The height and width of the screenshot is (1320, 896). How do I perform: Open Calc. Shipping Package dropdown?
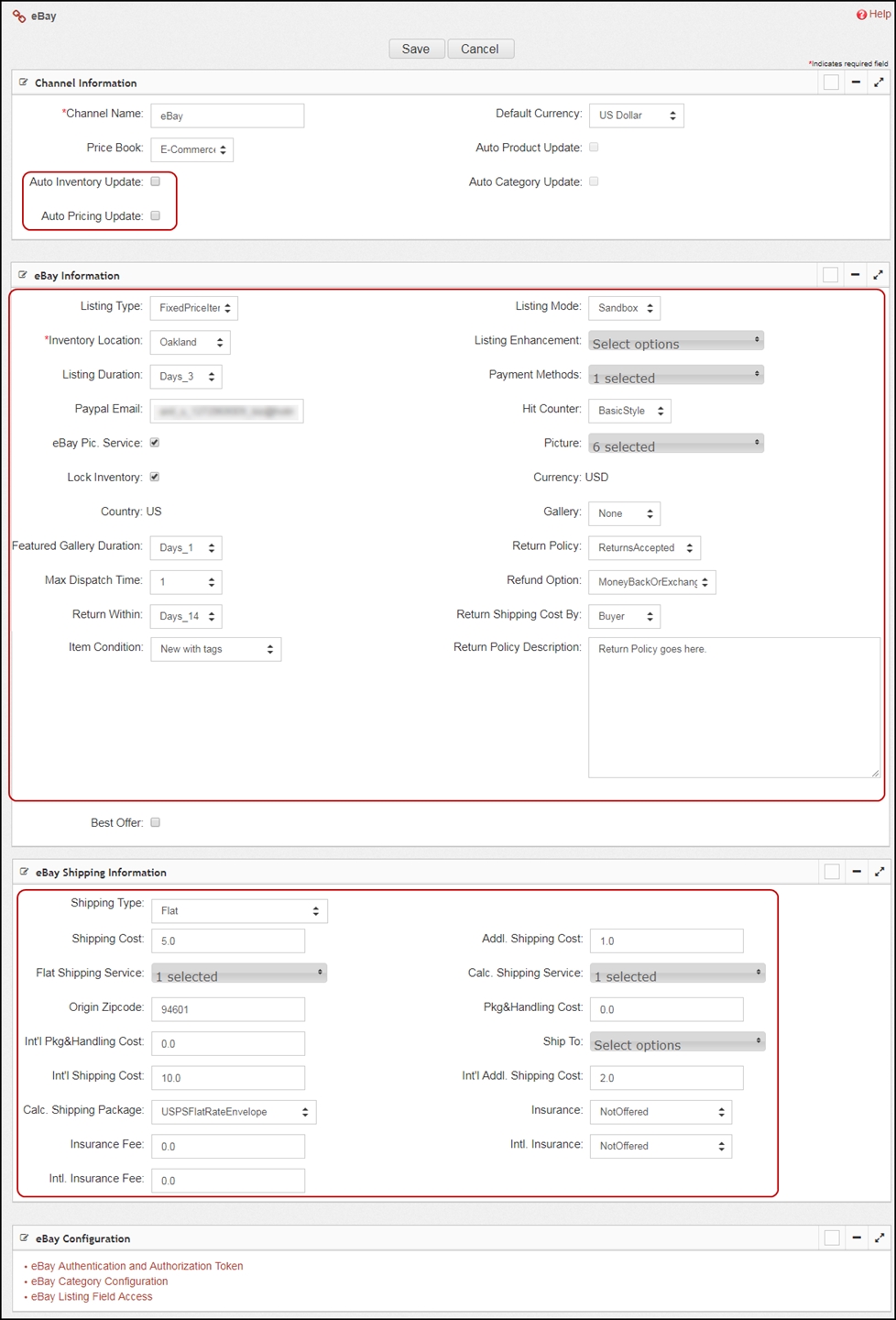[x=234, y=1112]
